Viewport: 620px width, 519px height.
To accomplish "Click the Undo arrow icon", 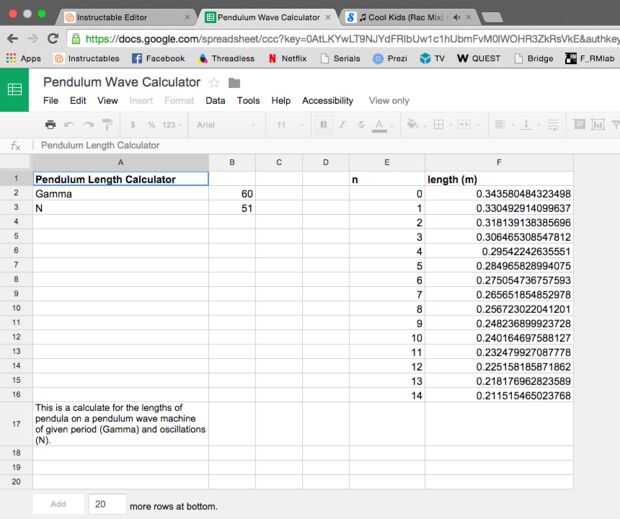I will (x=69, y=125).
